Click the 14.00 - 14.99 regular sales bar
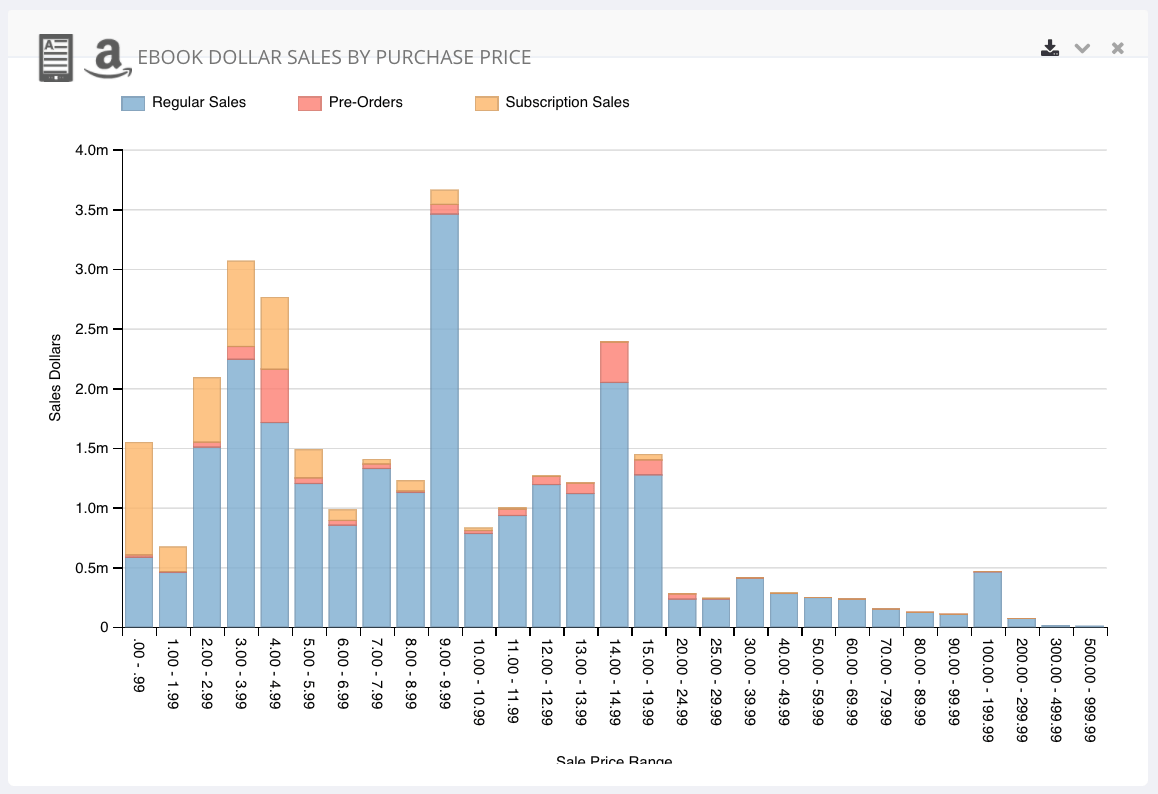This screenshot has height=794, width=1158. [x=614, y=505]
